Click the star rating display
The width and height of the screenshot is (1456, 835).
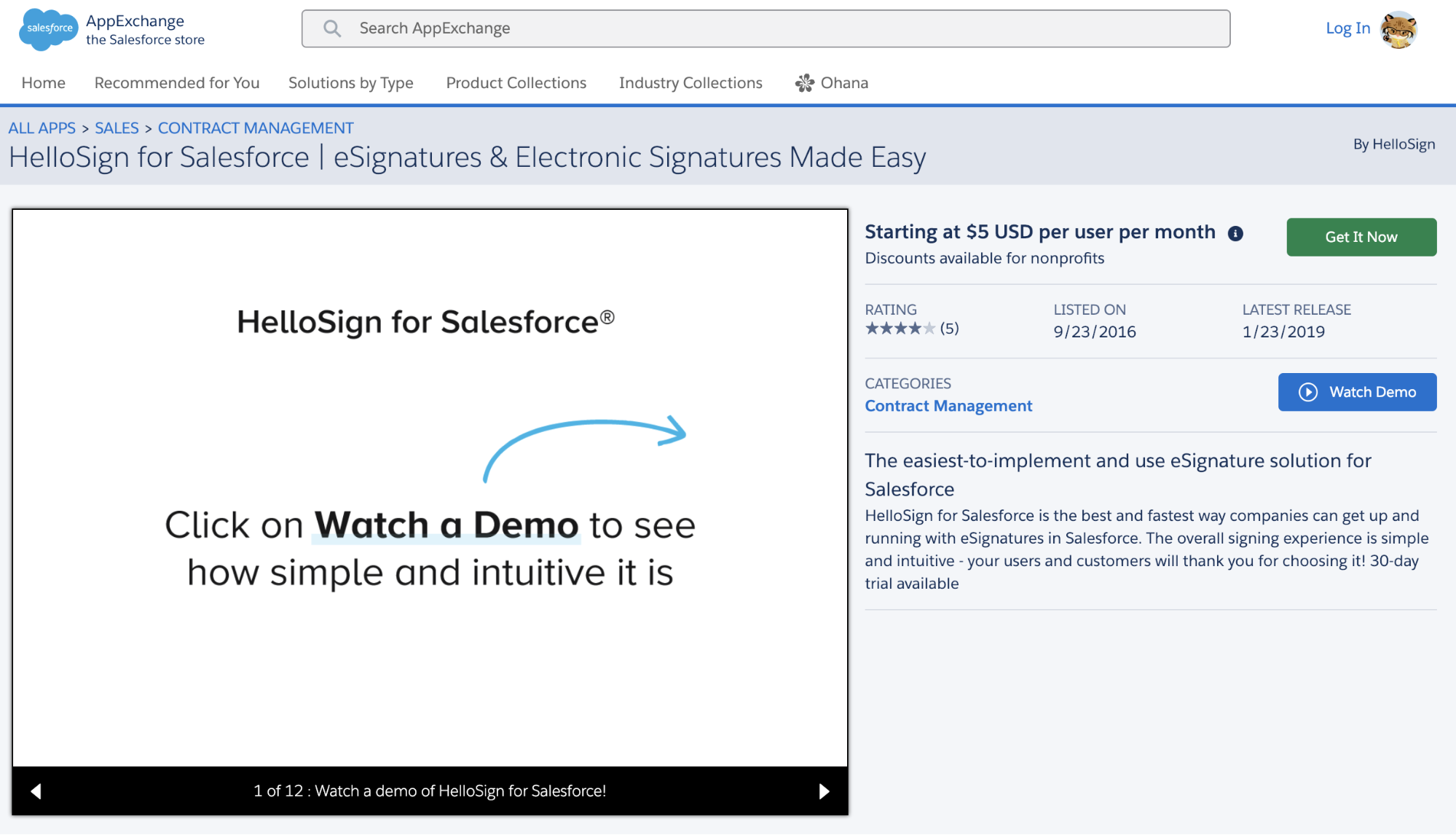[900, 329]
